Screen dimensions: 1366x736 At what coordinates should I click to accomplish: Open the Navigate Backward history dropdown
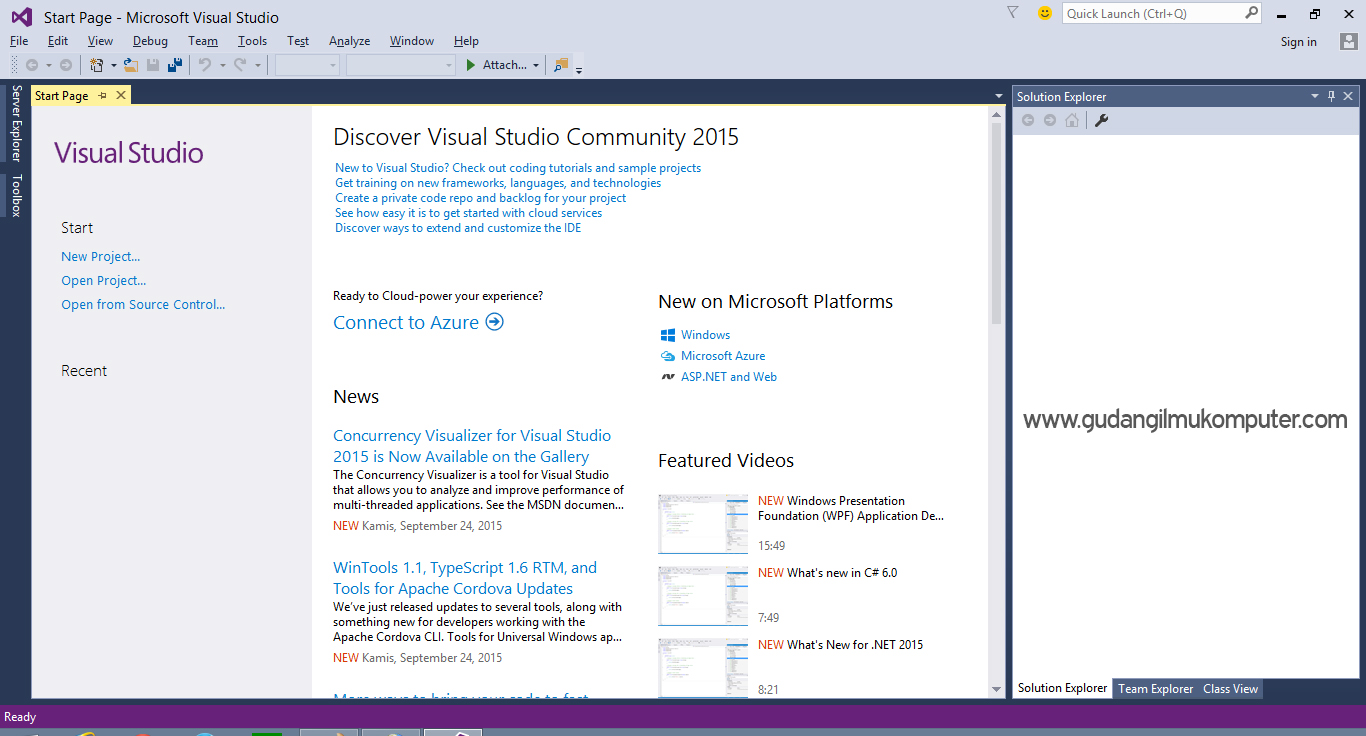tap(48, 65)
